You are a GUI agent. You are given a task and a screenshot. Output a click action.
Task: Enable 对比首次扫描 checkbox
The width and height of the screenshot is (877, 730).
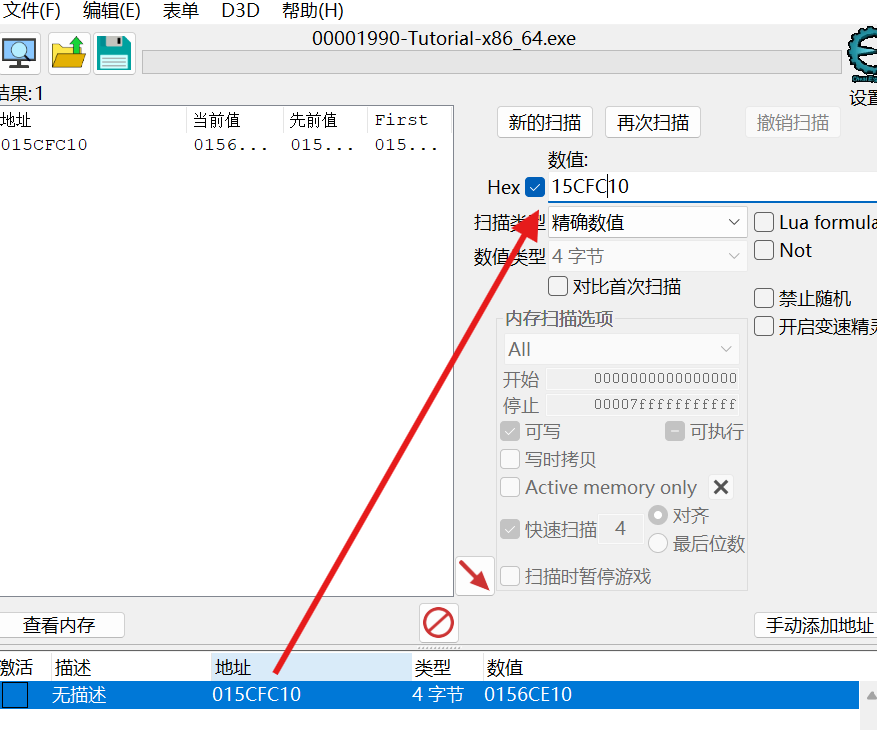pos(558,286)
